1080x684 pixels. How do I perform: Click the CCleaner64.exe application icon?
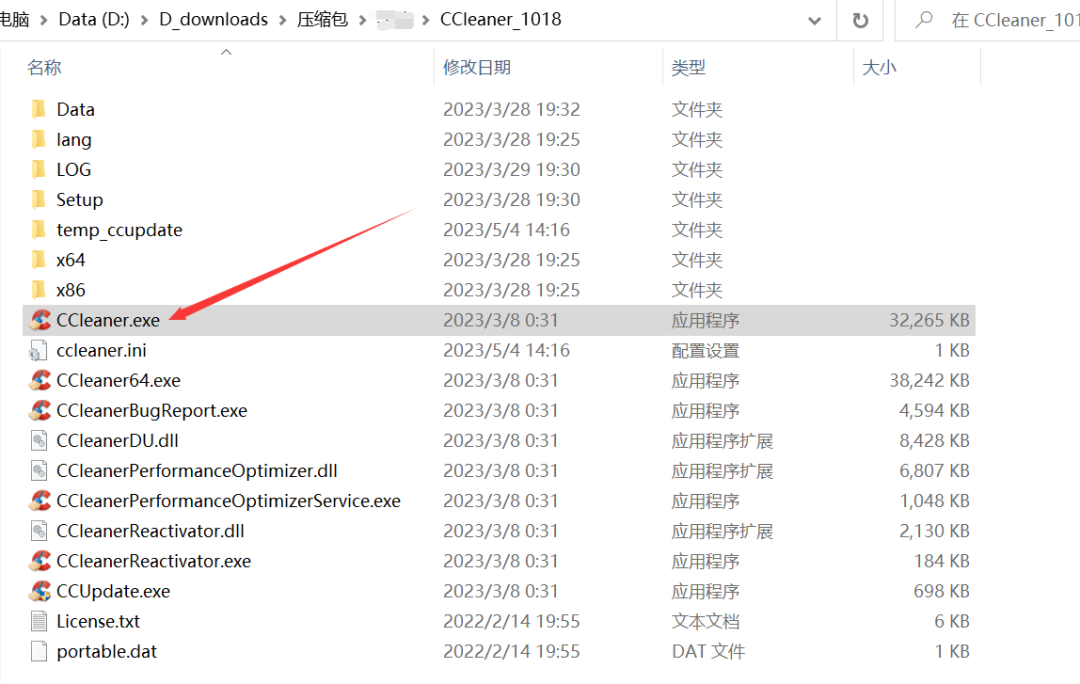coord(39,380)
